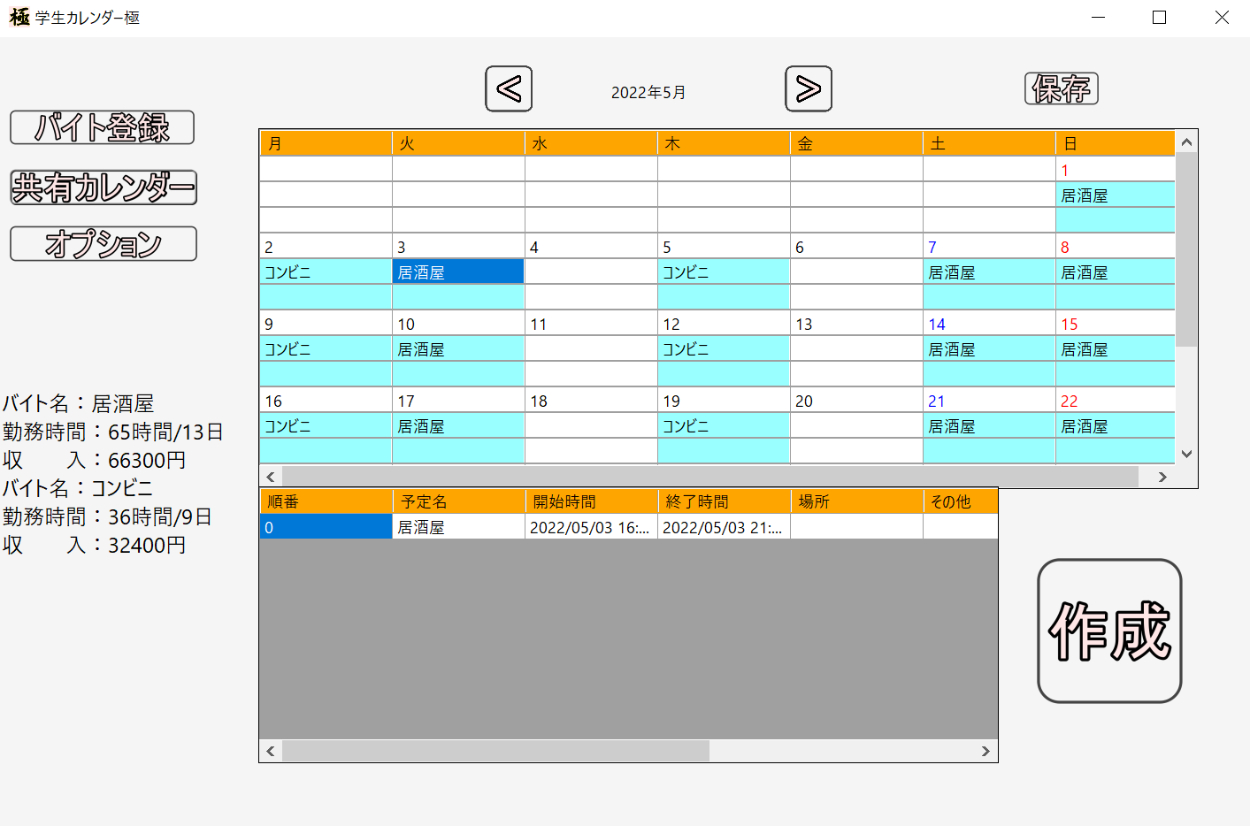Screen dimensions: 1250x826
Task: Open the オプション settings
Action: pyautogui.click(x=103, y=244)
